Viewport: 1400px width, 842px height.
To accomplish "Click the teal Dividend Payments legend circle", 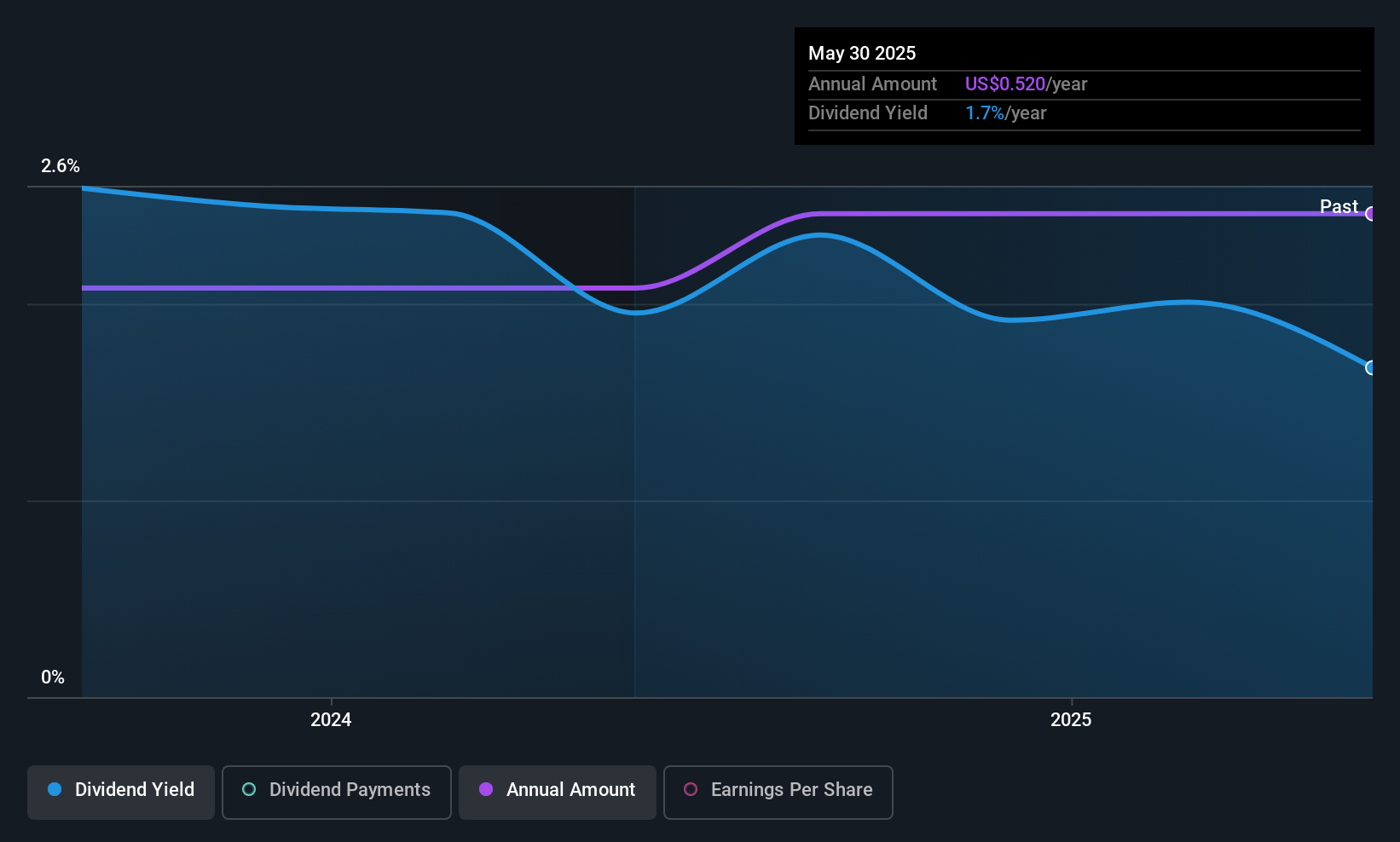I will point(249,789).
